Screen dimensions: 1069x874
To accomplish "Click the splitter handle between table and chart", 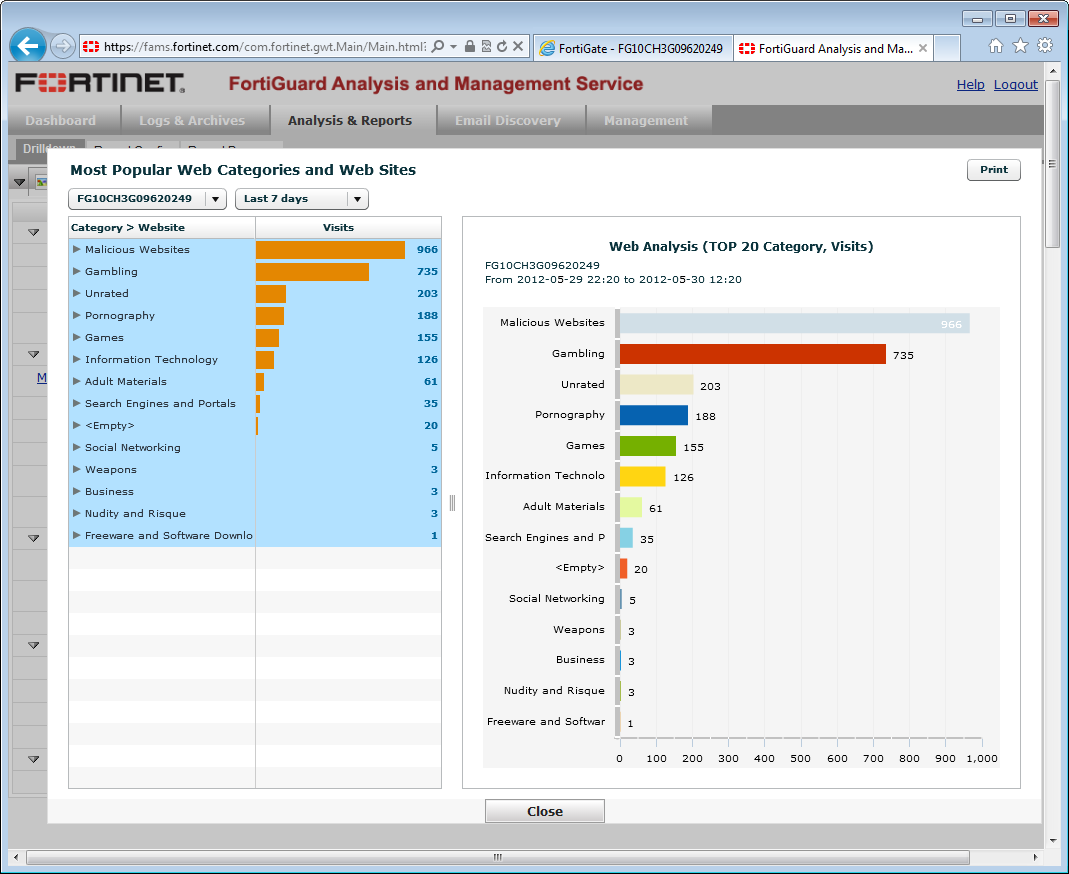I will pos(452,503).
